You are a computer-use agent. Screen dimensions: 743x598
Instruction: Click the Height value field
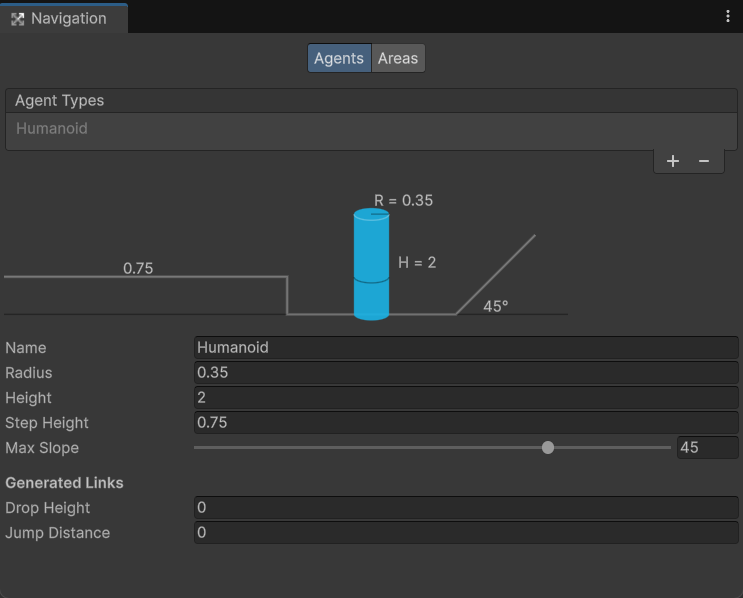466,398
